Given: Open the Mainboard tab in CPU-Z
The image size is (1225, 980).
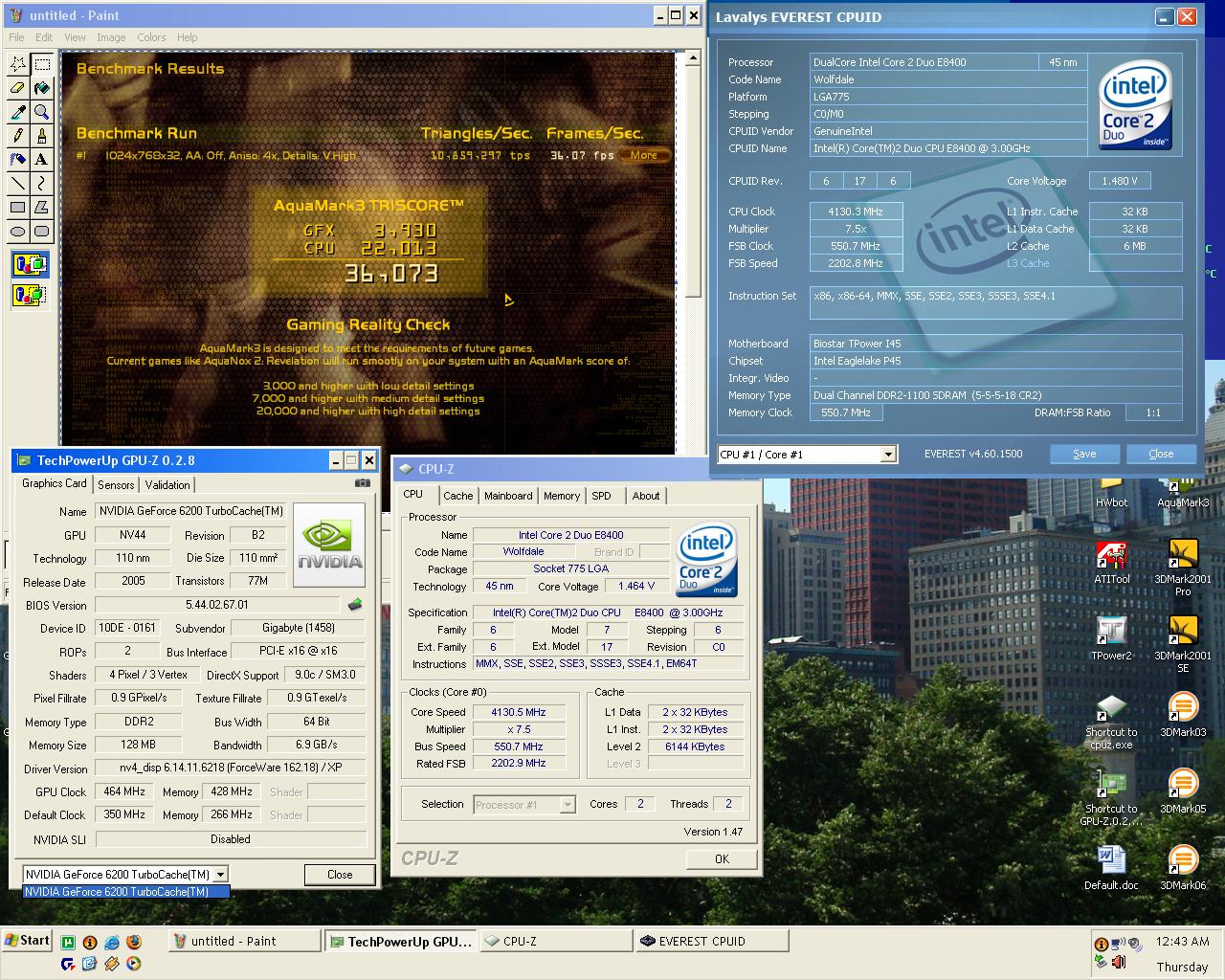Looking at the screenshot, I should tap(508, 496).
